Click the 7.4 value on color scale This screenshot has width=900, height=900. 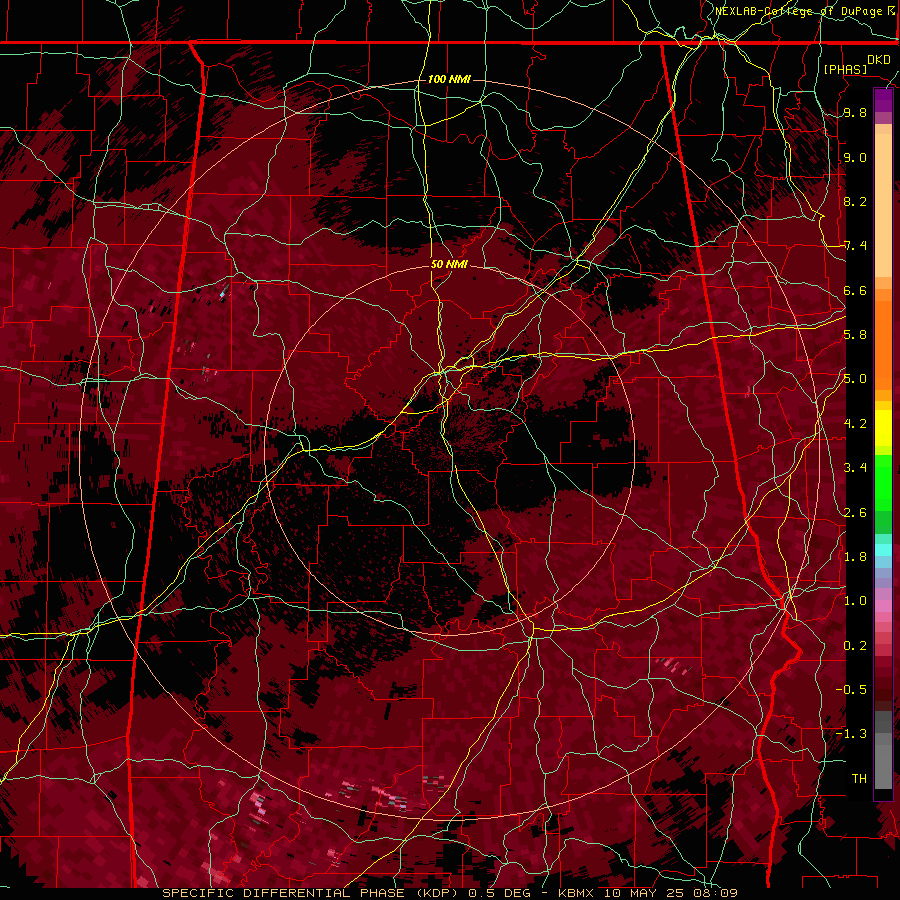[855, 246]
